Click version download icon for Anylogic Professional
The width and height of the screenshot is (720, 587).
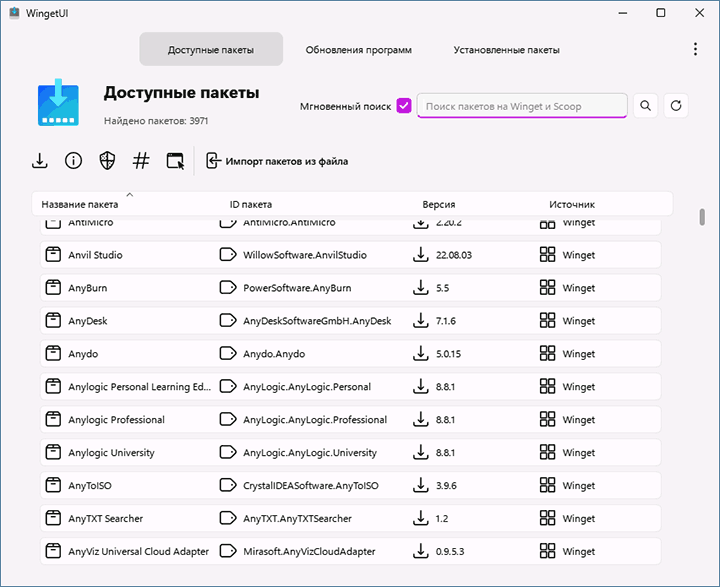[x=420, y=419]
